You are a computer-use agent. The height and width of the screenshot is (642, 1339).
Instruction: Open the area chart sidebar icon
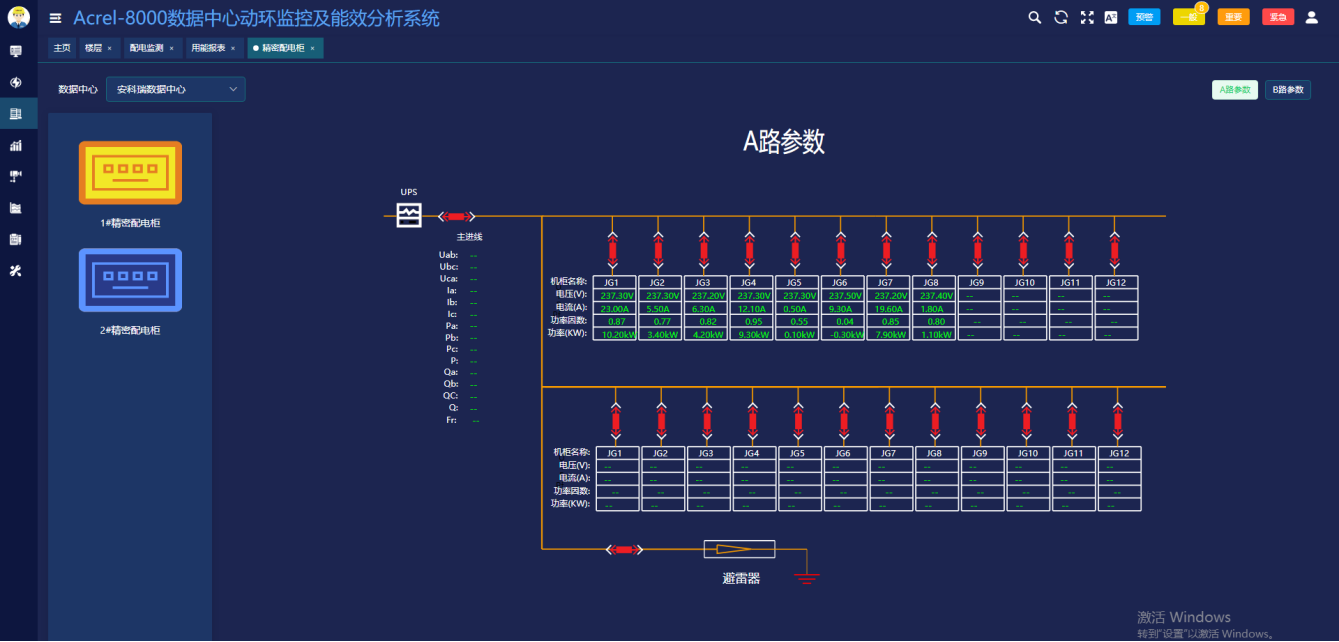(x=16, y=208)
